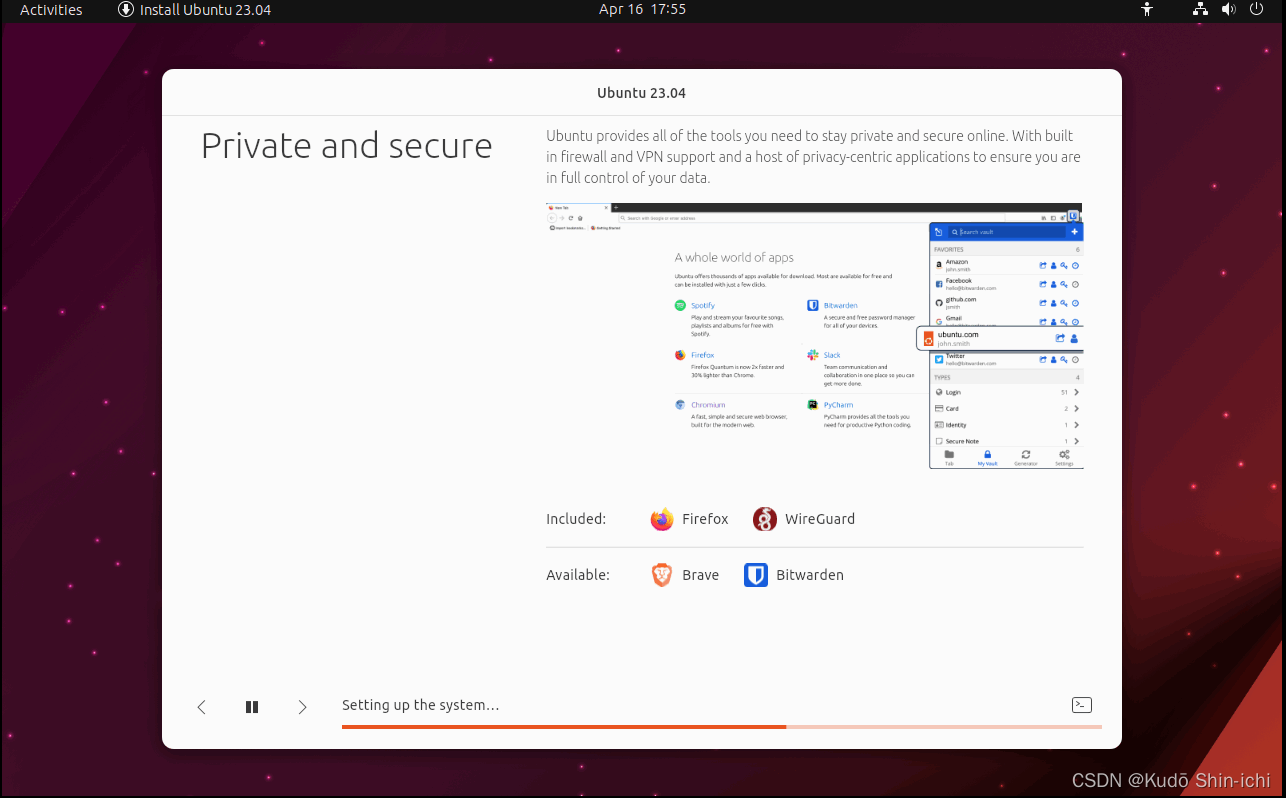Click the plus icon in vault header
Image resolution: width=1286 pixels, height=798 pixels.
[1075, 232]
